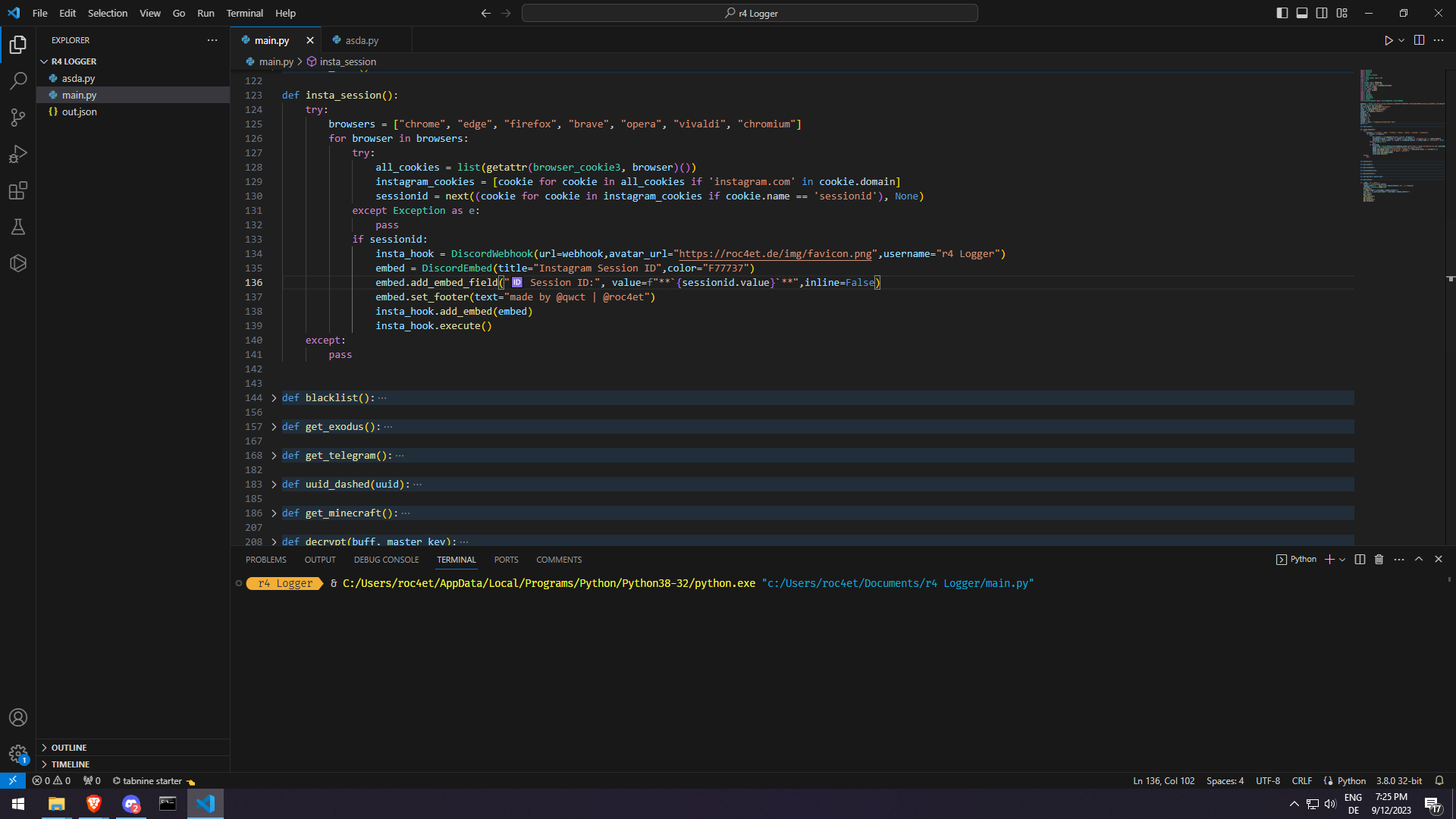This screenshot has width=1456, height=819.
Task: Open the Search view in activity bar
Action: (x=18, y=80)
